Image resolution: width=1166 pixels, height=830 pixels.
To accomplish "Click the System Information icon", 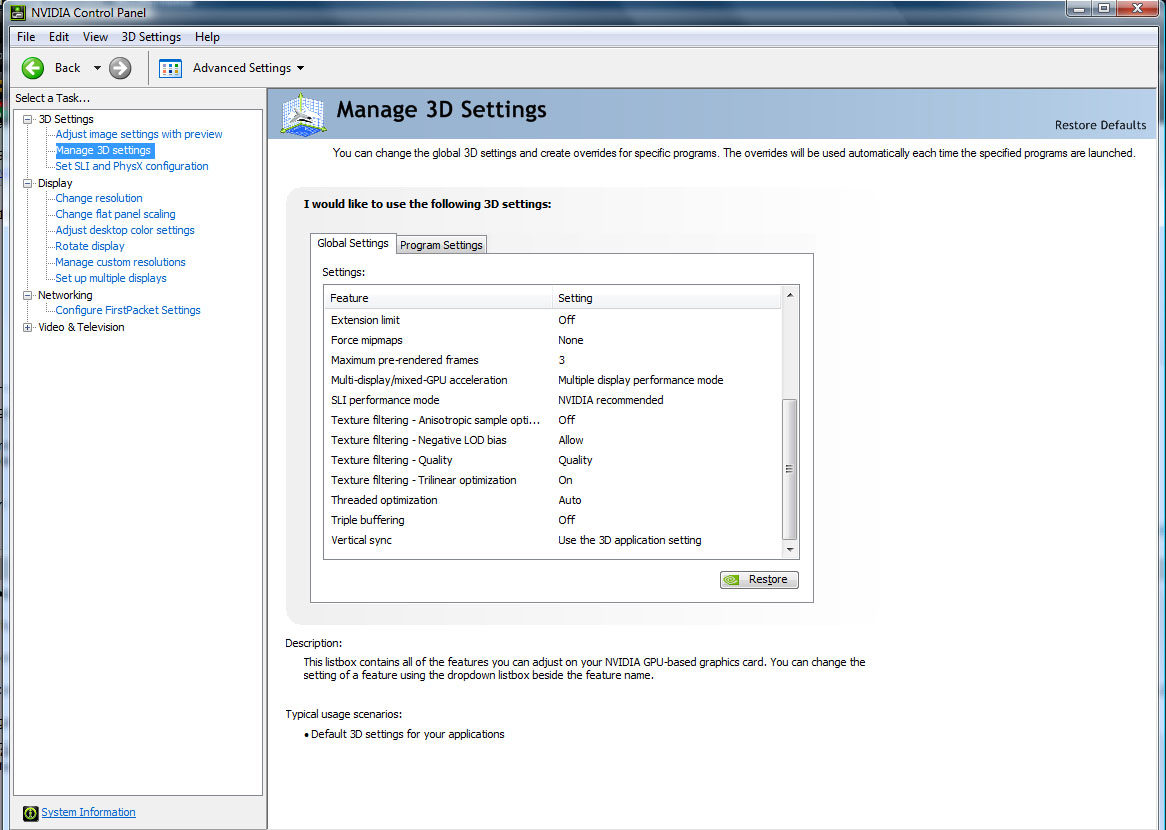I will click(30, 813).
